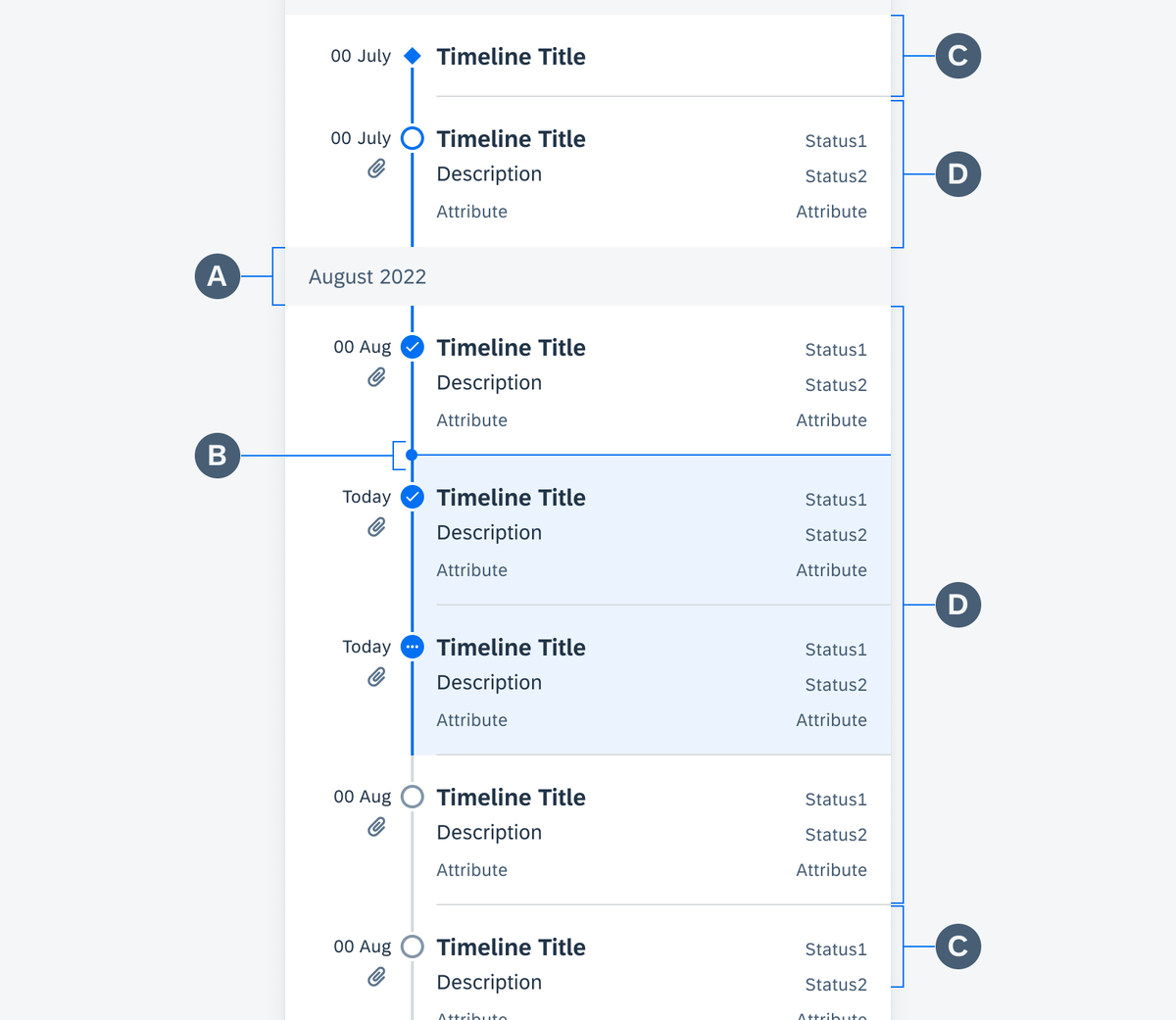Click annotation badge B
This screenshot has height=1020, width=1176.
point(218,456)
